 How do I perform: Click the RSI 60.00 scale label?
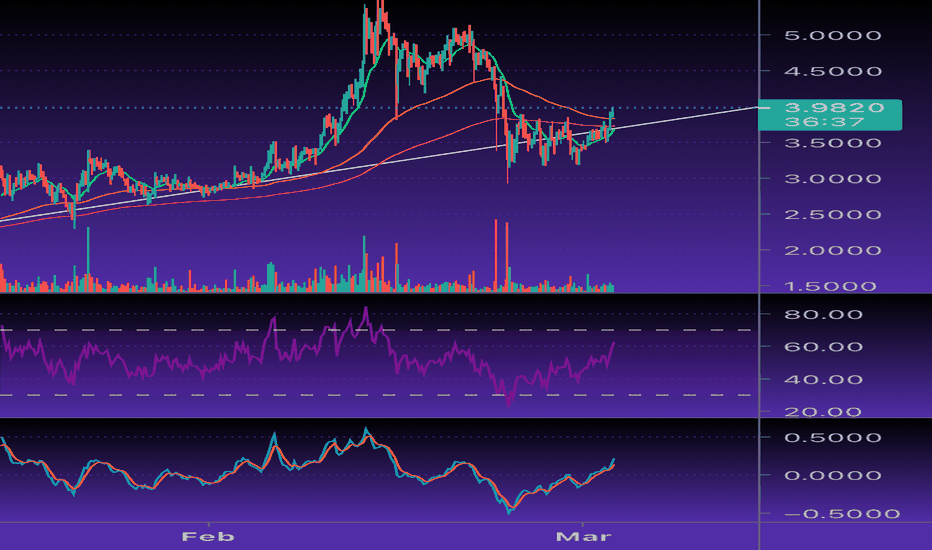click(823, 347)
